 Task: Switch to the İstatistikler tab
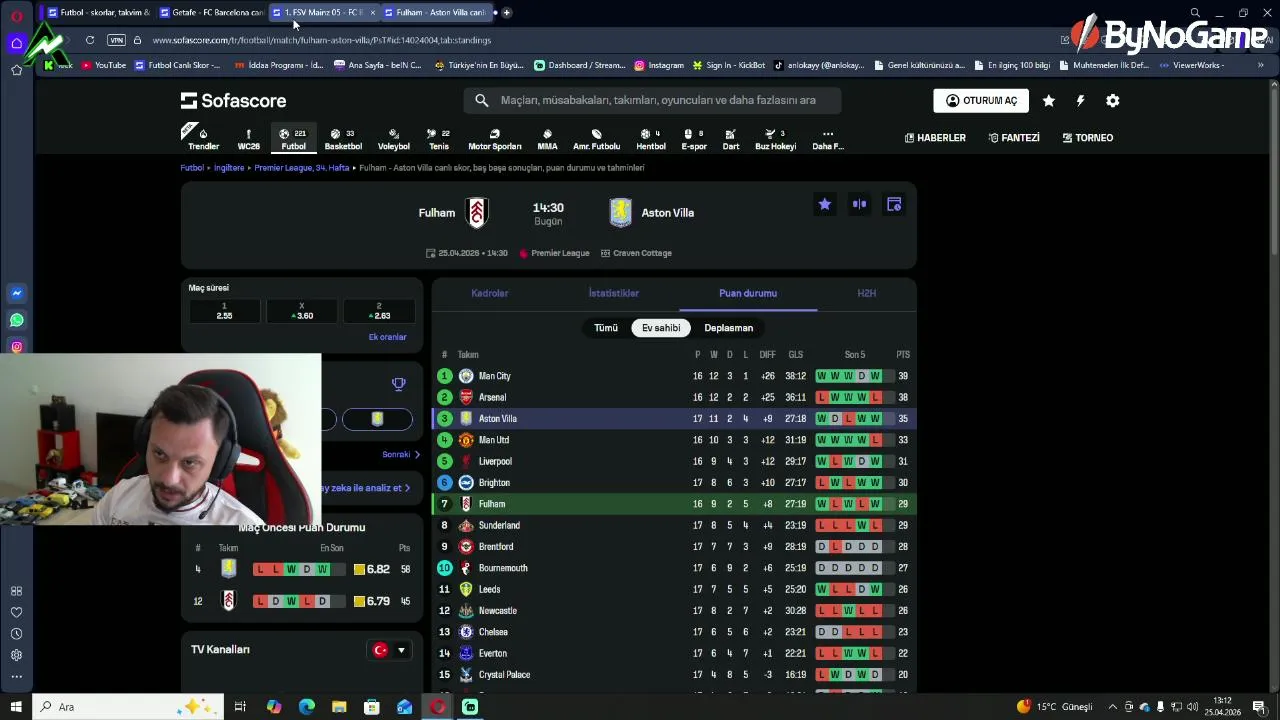(613, 293)
